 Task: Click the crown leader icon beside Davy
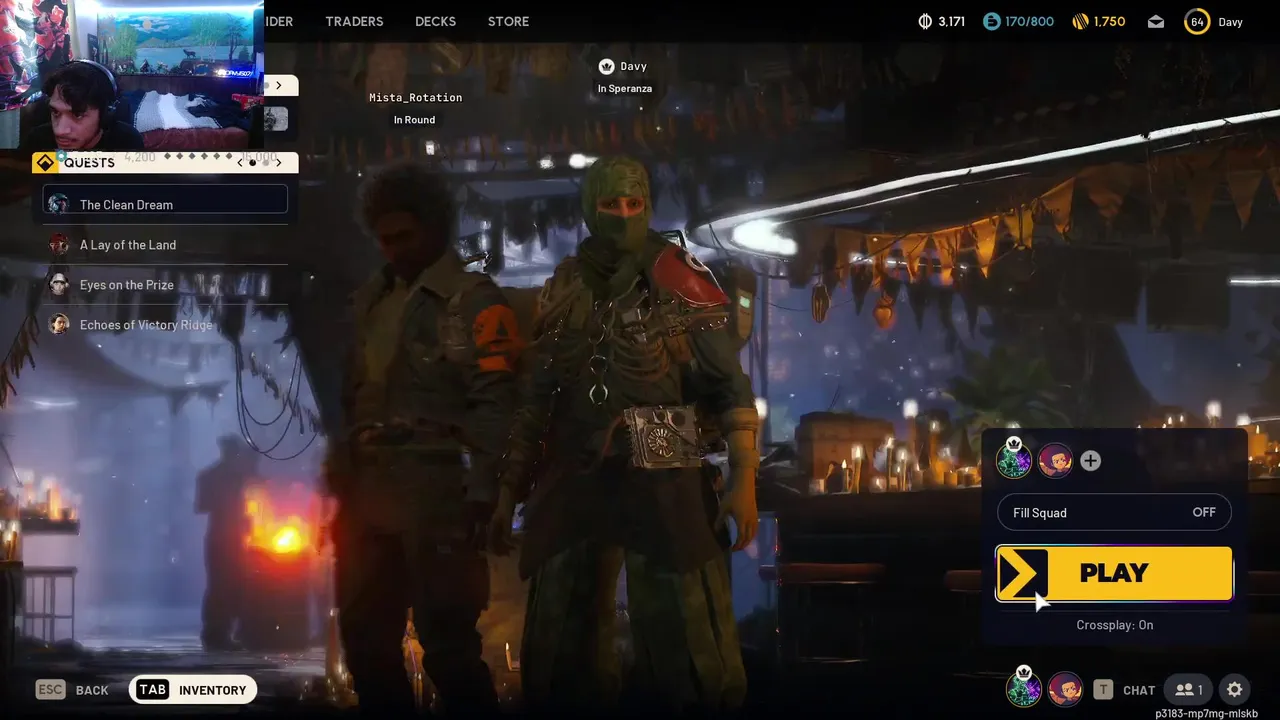point(606,66)
